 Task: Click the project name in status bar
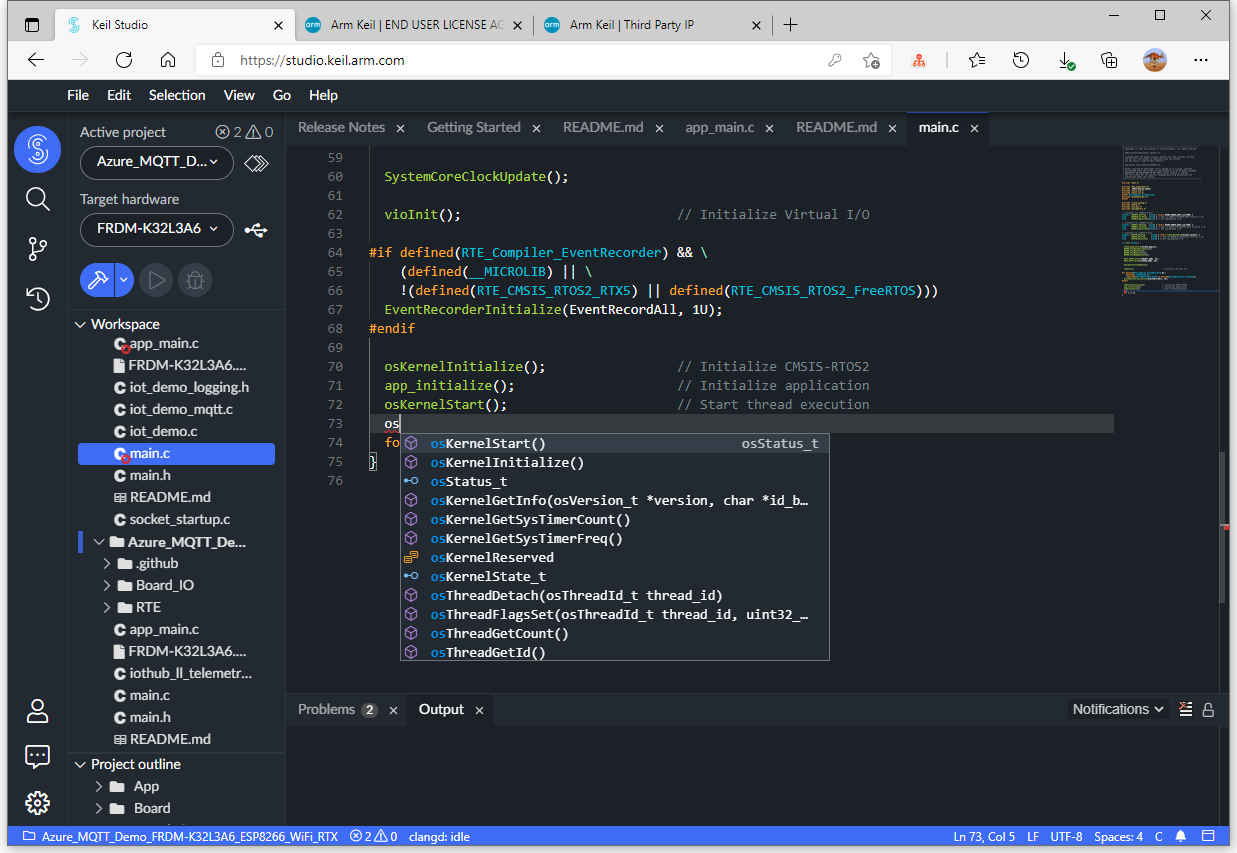tap(182, 836)
